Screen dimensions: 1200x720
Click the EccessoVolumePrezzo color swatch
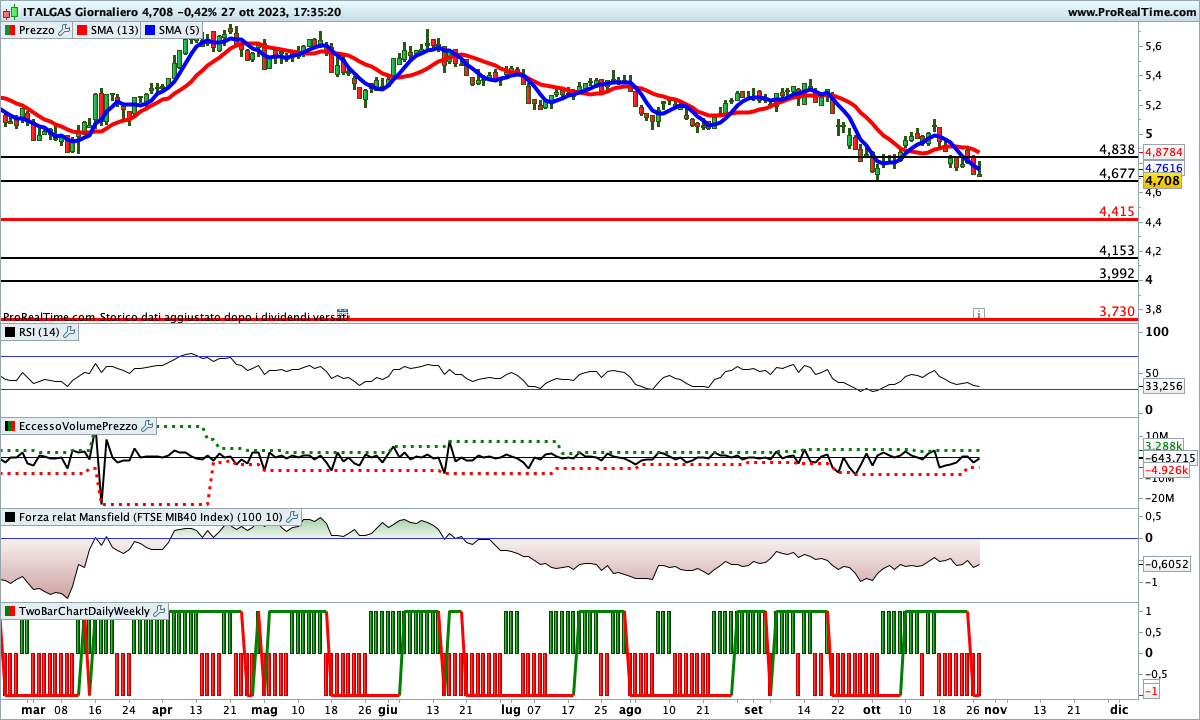(10, 426)
